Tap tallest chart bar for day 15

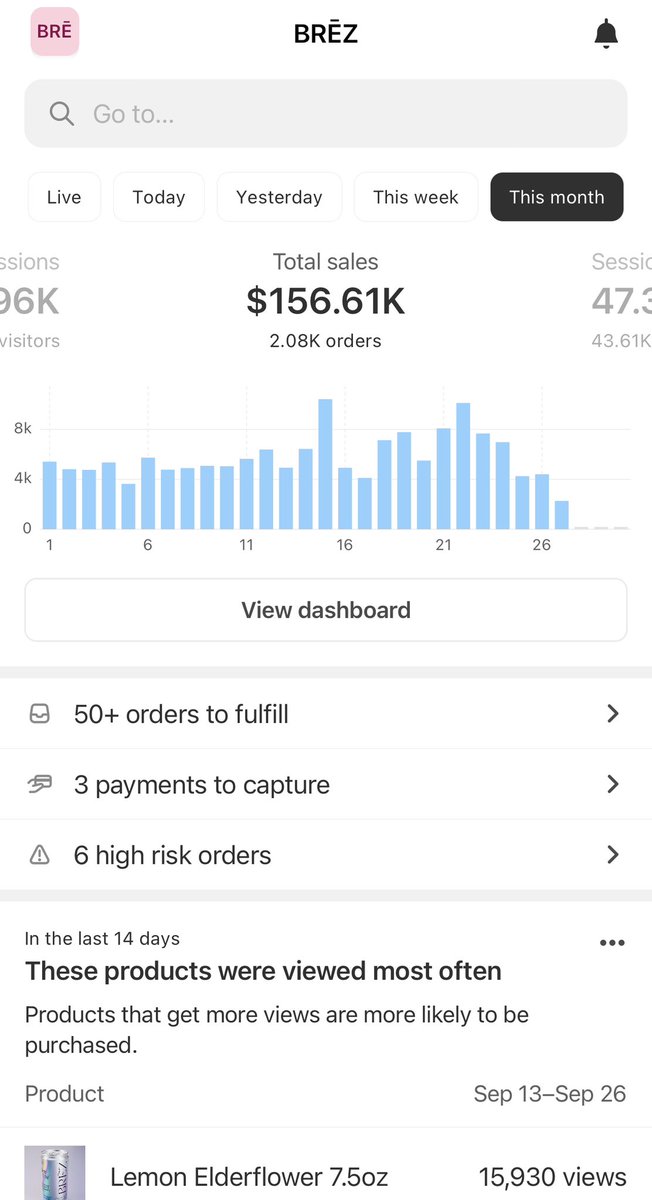point(325,464)
